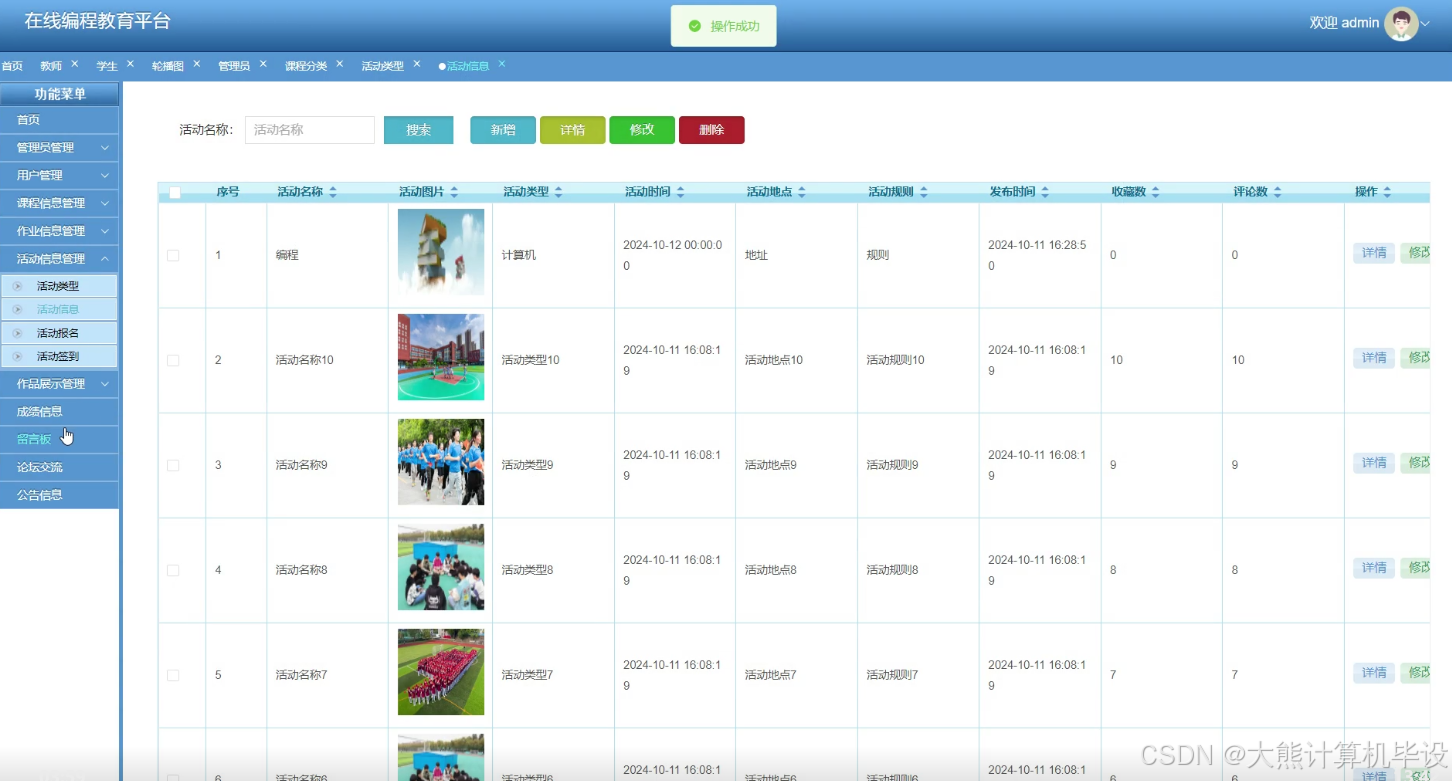This screenshot has height=781, width=1452.
Task: Close the 课程分类 tab
Action: click(340, 64)
